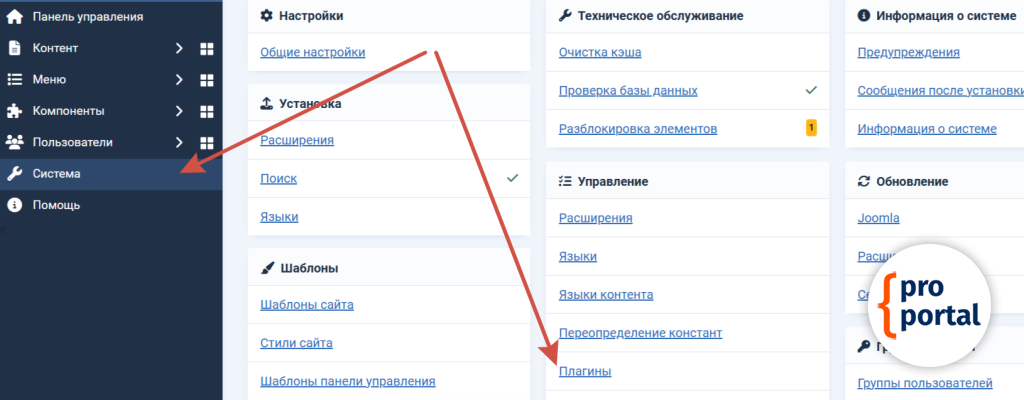Screen dimensions: 1024x400
Task: Open Помощь in the sidebar menu
Action: pyautogui.click(x=56, y=205)
